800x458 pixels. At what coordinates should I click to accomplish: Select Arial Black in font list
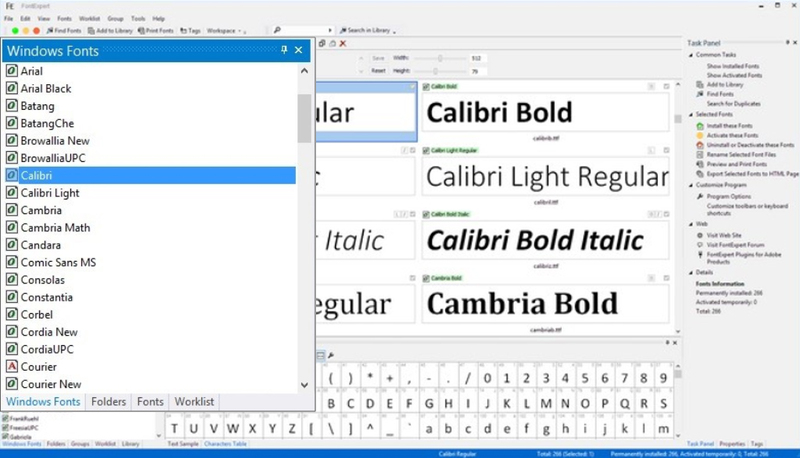[x=46, y=89]
